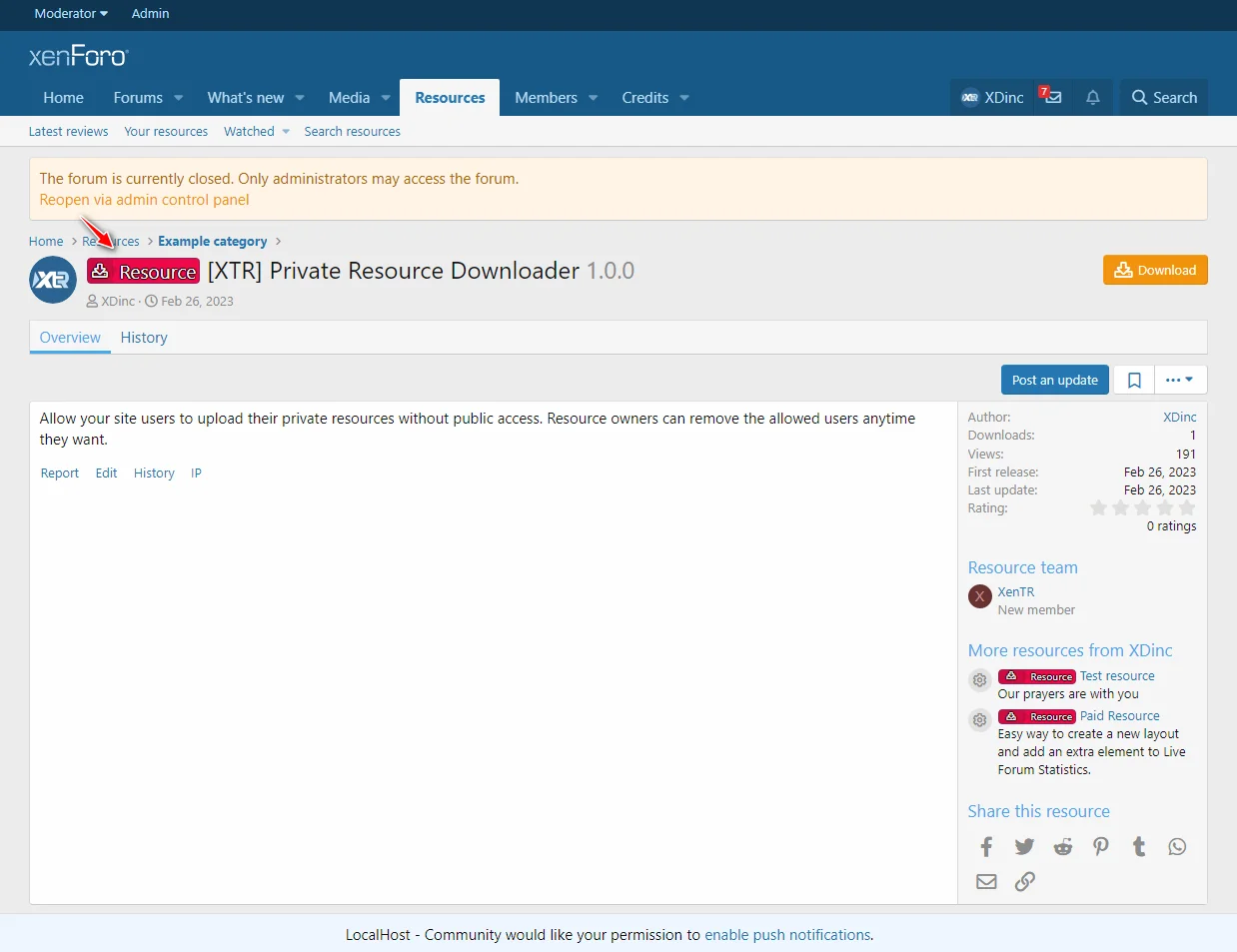Image resolution: width=1237 pixels, height=952 pixels.
Task: Click the Tumblr share icon
Action: click(1139, 846)
